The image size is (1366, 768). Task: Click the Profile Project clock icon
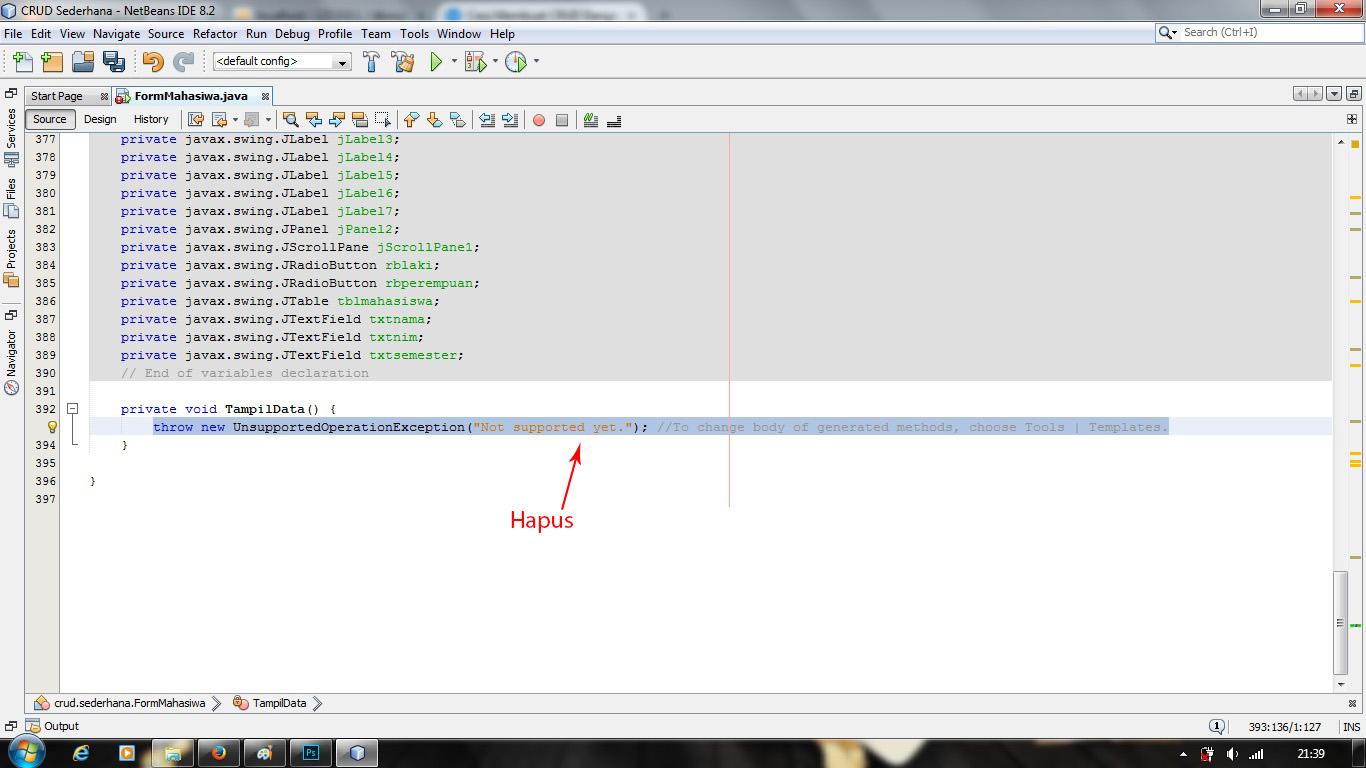click(515, 62)
